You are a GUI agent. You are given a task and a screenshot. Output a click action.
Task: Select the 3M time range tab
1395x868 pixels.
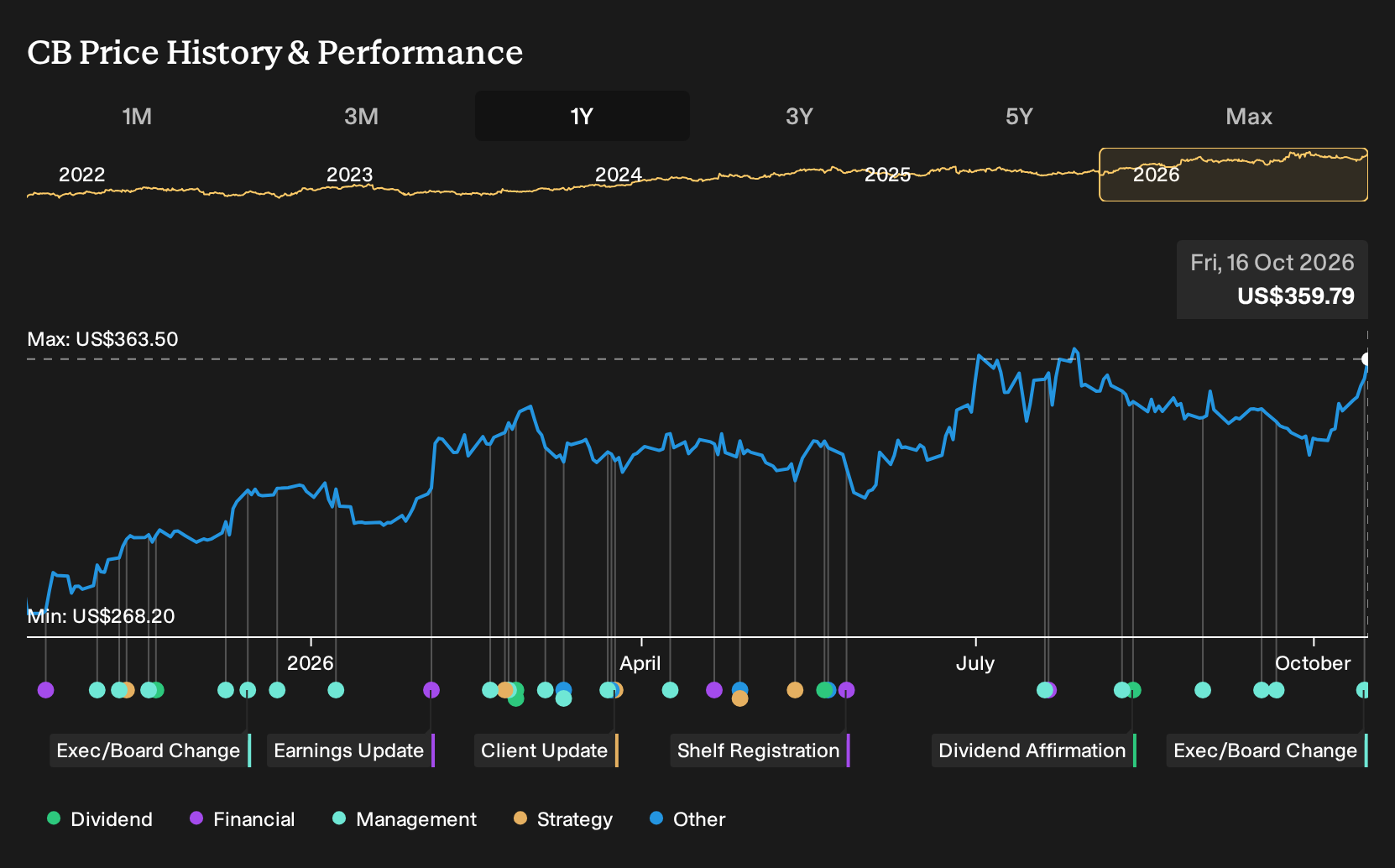(x=361, y=116)
